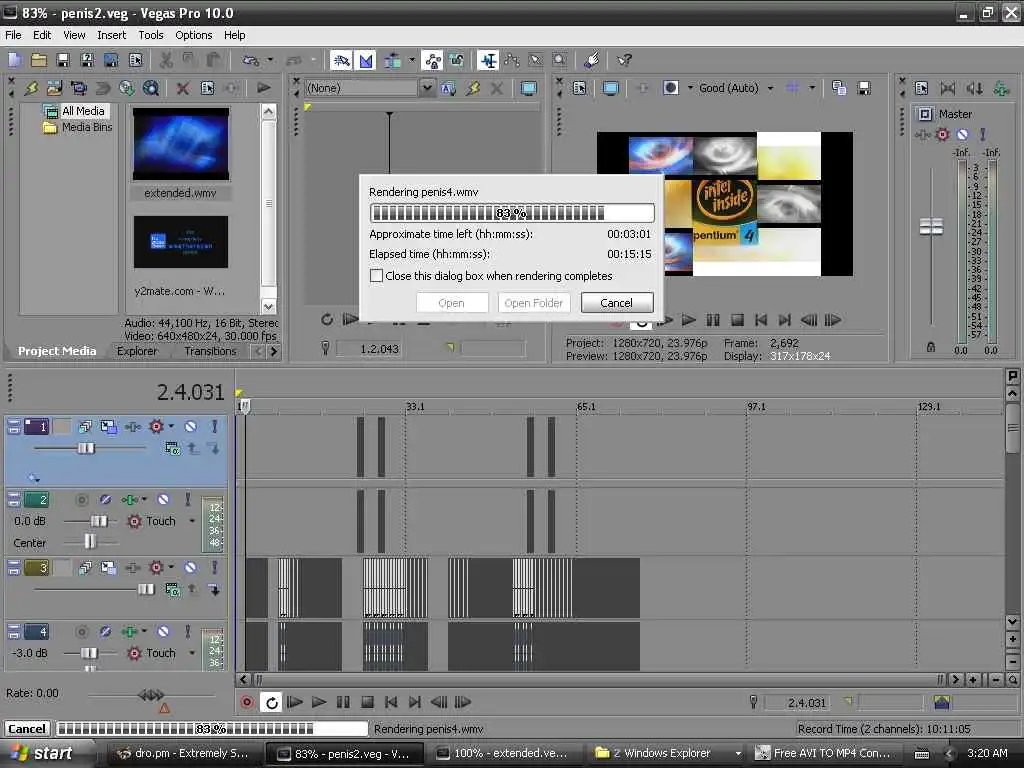Click track 2 Center pan slider
The width and height of the screenshot is (1024, 768).
coord(90,541)
